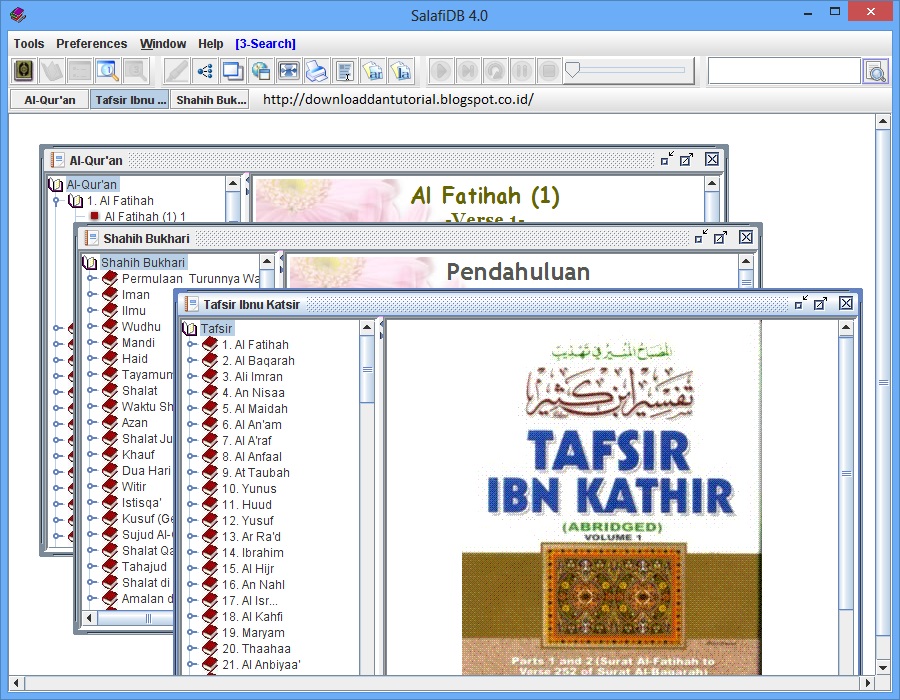Click the Arabic font 'ar' toolbar icon
The image size is (900, 700).
coord(373,71)
